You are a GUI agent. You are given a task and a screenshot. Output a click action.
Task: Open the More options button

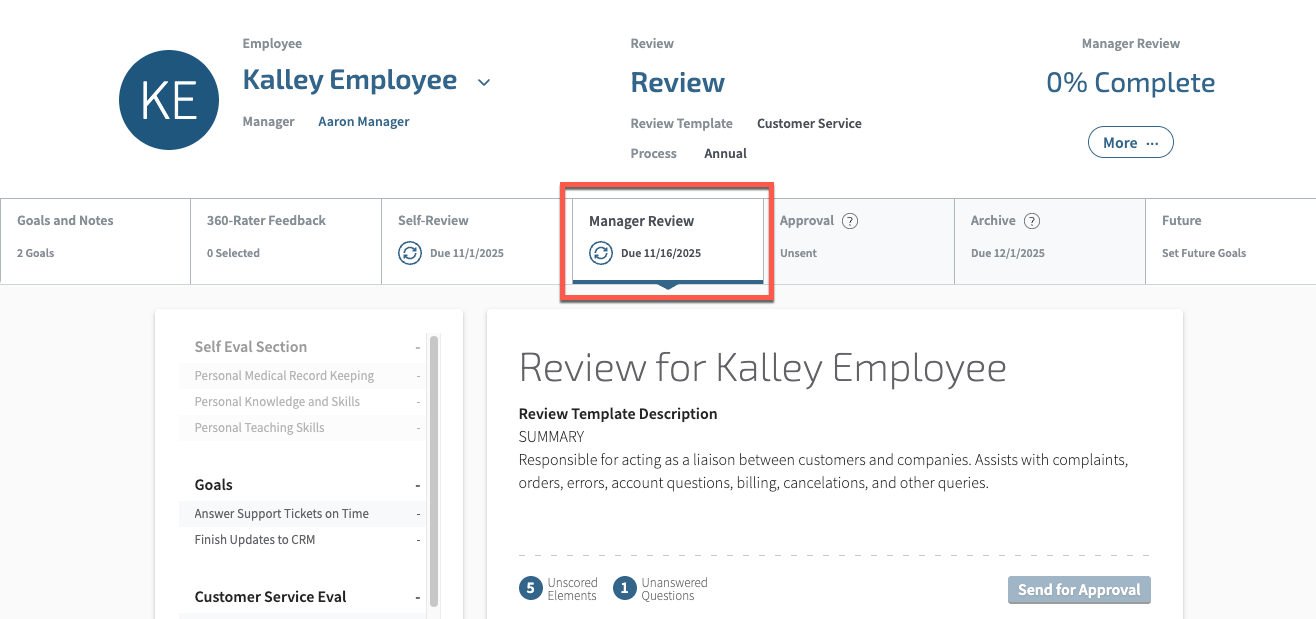(1130, 142)
